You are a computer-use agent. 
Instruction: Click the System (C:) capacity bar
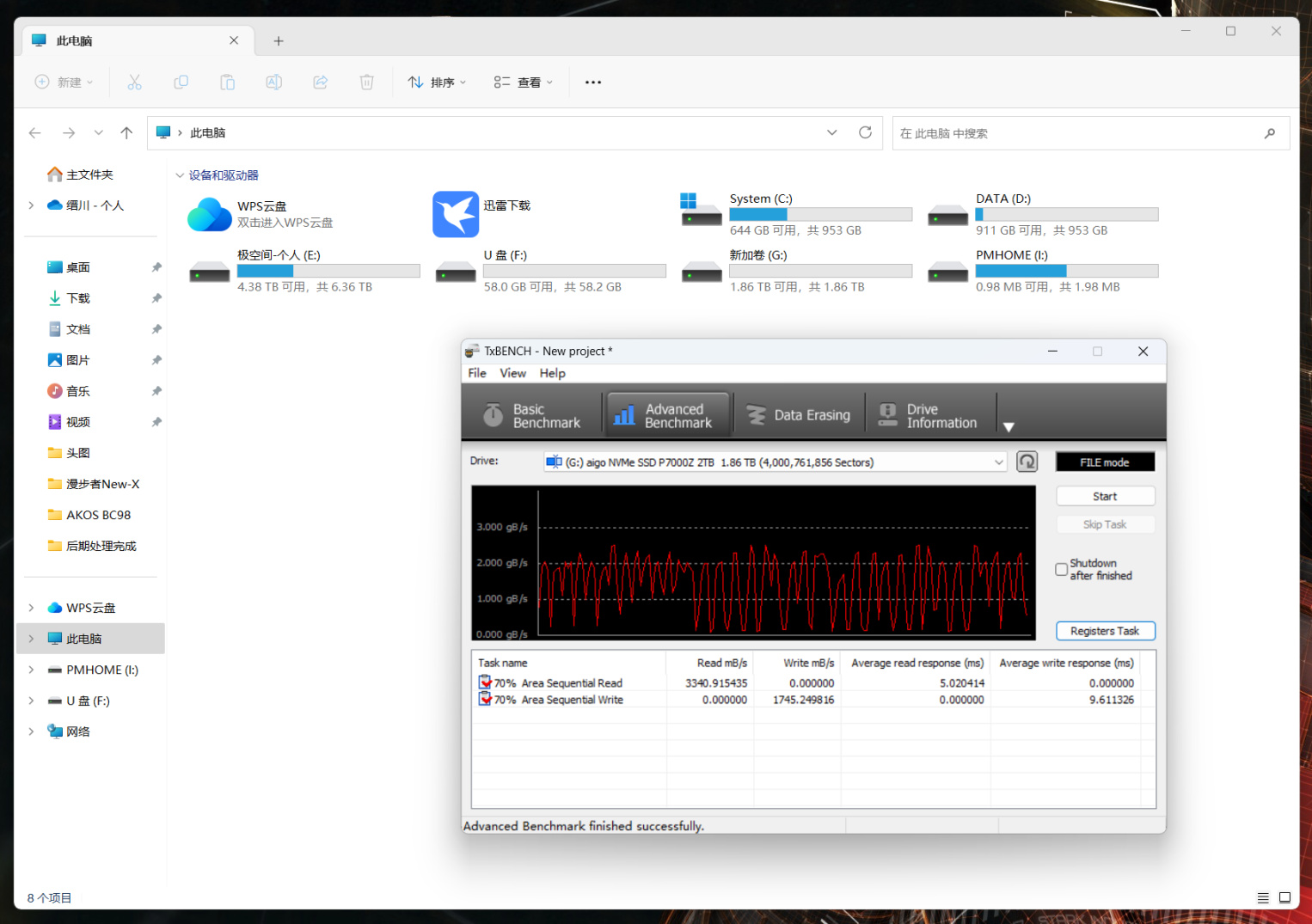click(x=820, y=214)
